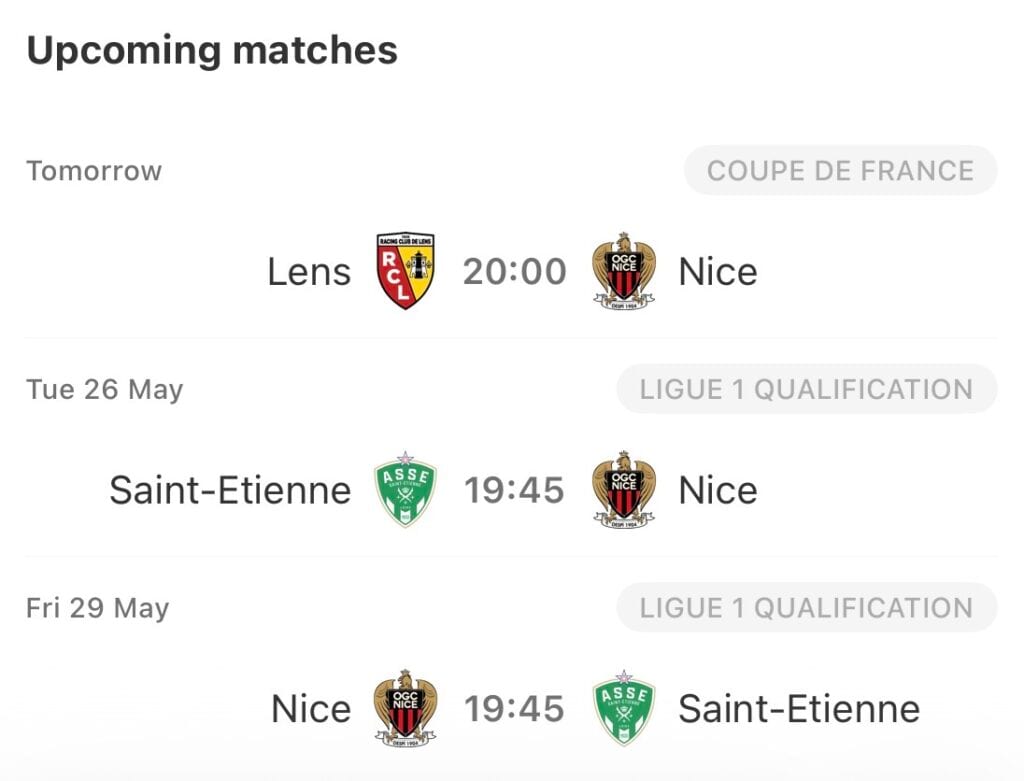
Task: Click Saint-Etienne crest in Fri 29 May match
Action: click(624, 708)
